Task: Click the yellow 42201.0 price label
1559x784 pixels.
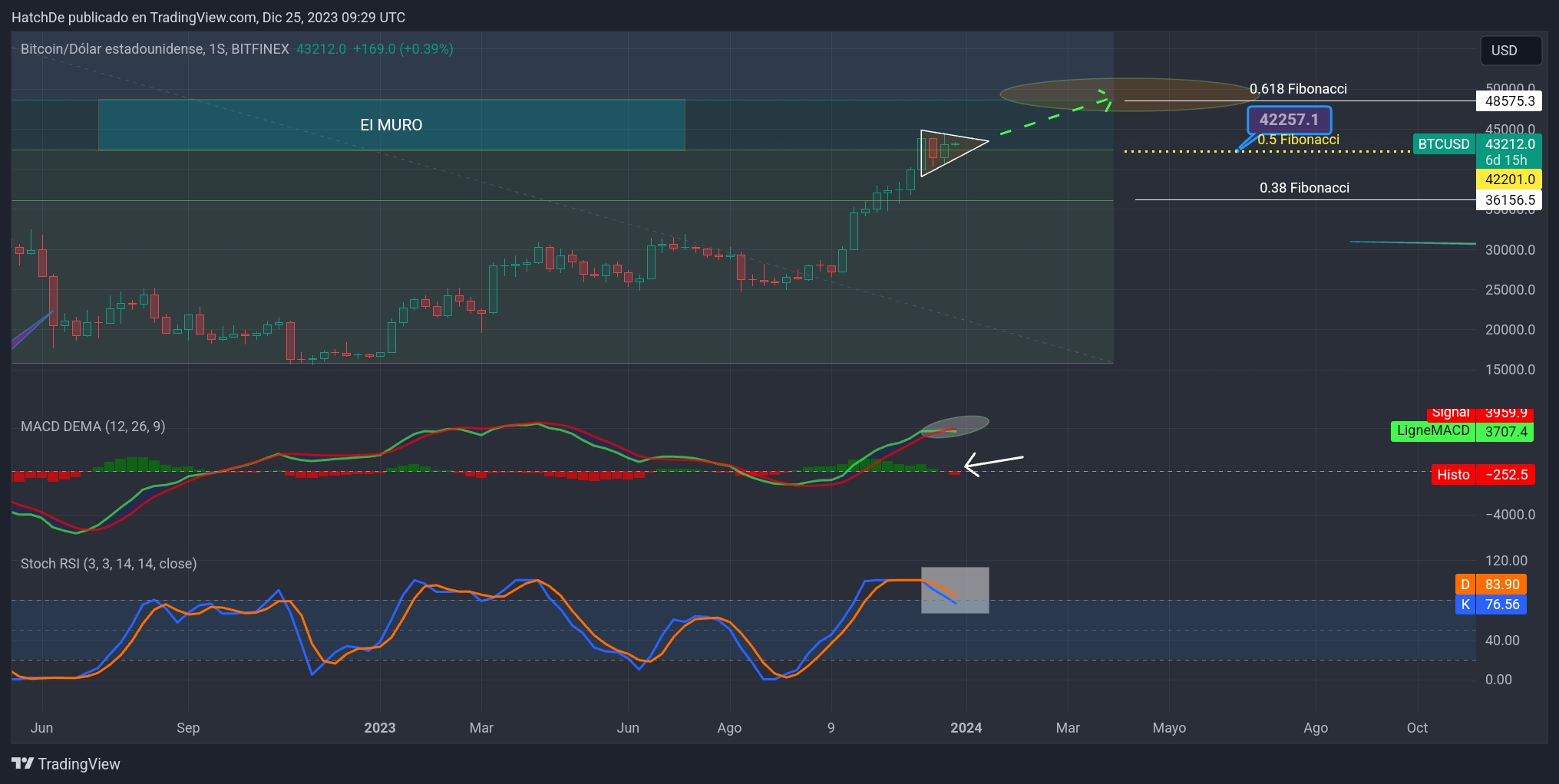Action: coord(1509,180)
